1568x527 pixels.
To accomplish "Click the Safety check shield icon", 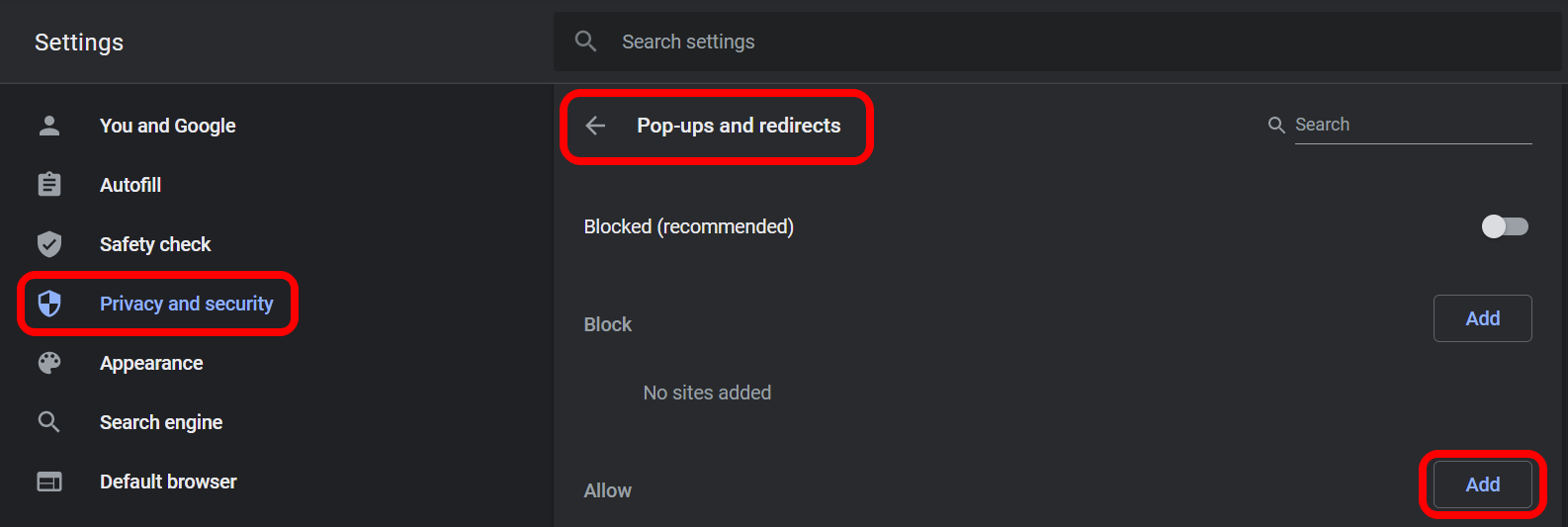I will coord(49,244).
